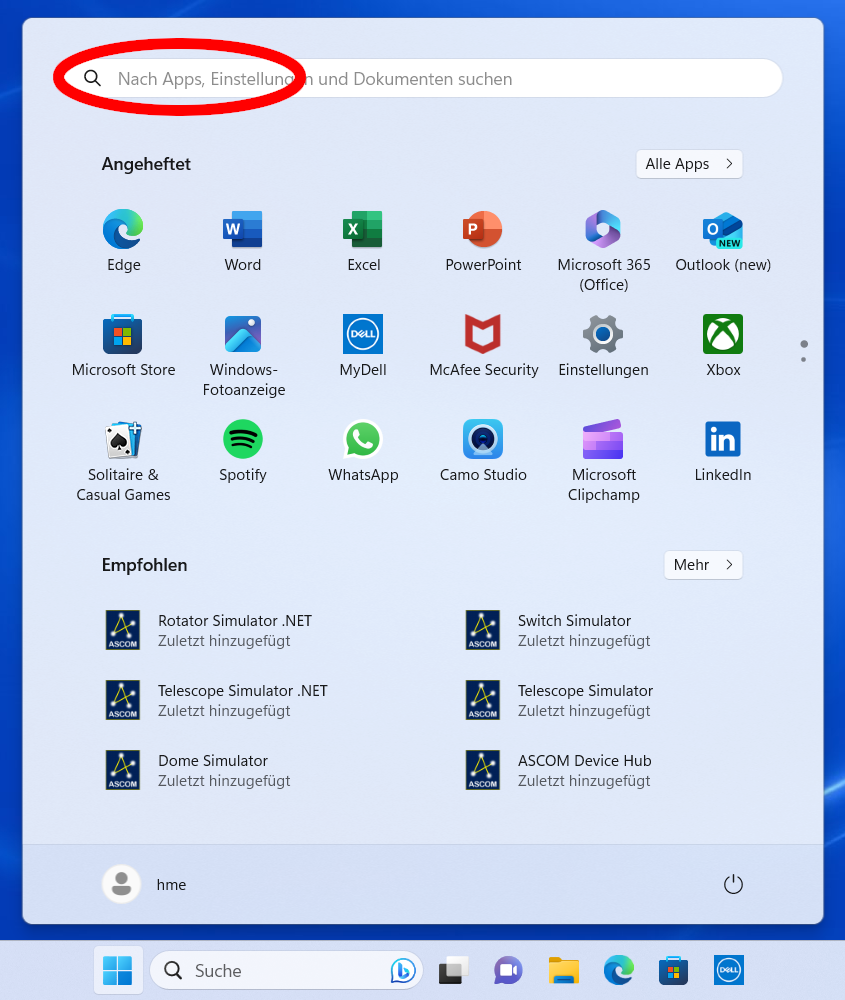845x1000 pixels.
Task: Open Microsoft Clipchamp
Action: pyautogui.click(x=603, y=460)
